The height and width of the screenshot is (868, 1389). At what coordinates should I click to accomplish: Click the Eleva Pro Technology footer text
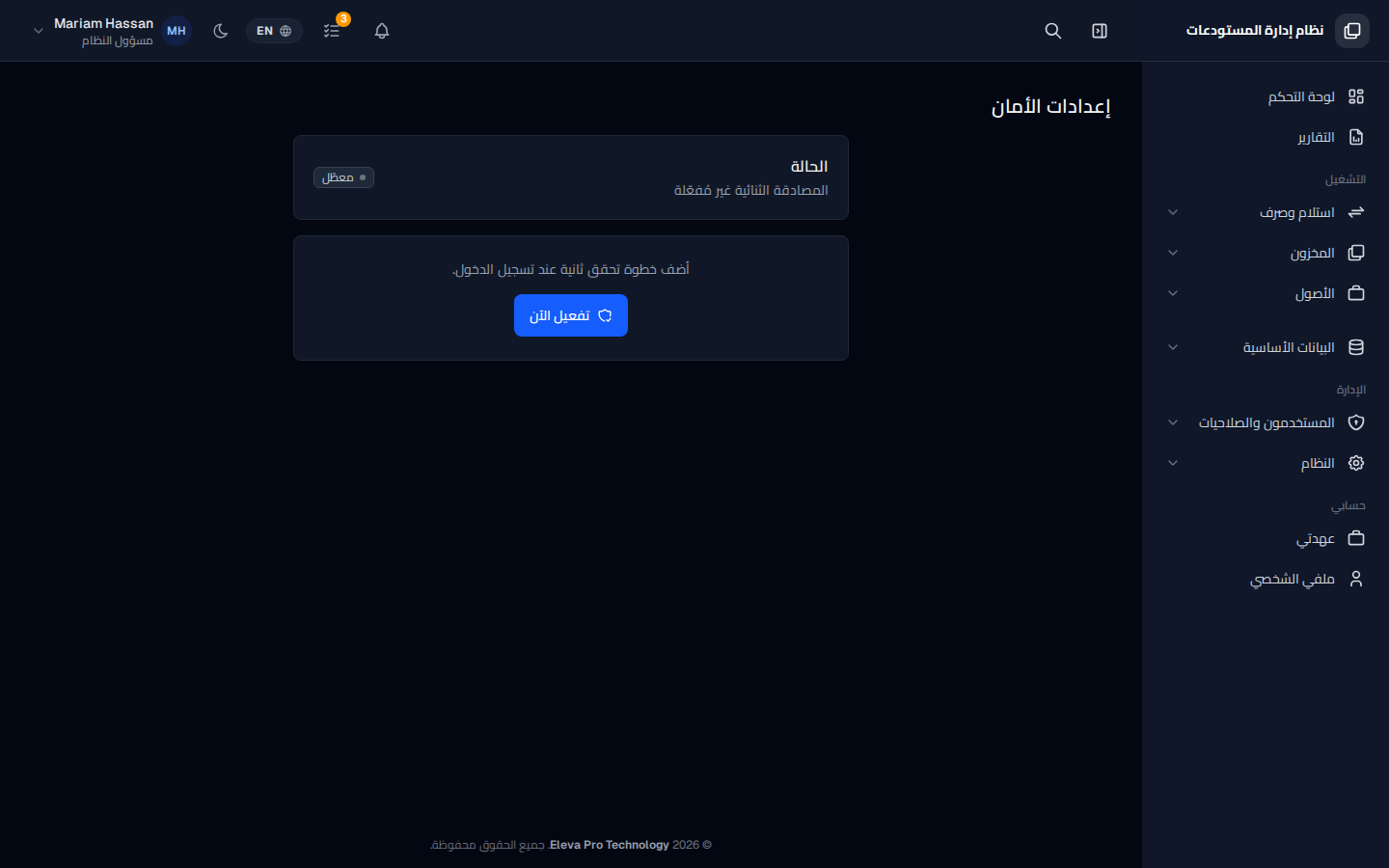pyautogui.click(x=610, y=845)
